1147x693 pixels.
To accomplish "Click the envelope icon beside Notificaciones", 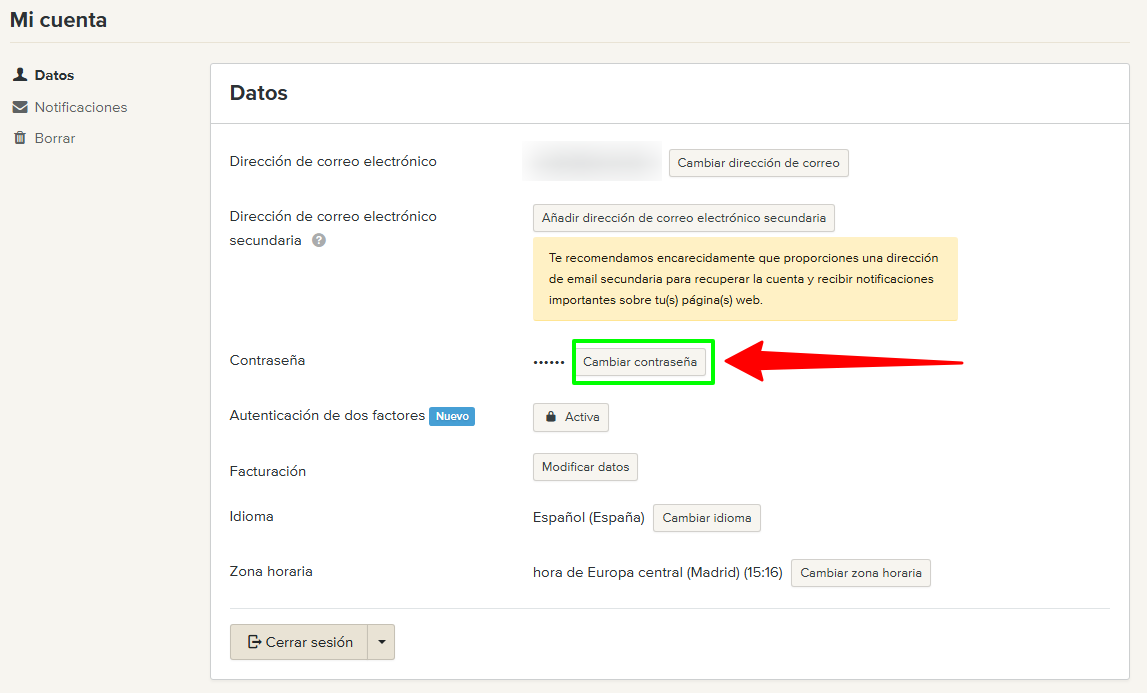I will [x=19, y=107].
